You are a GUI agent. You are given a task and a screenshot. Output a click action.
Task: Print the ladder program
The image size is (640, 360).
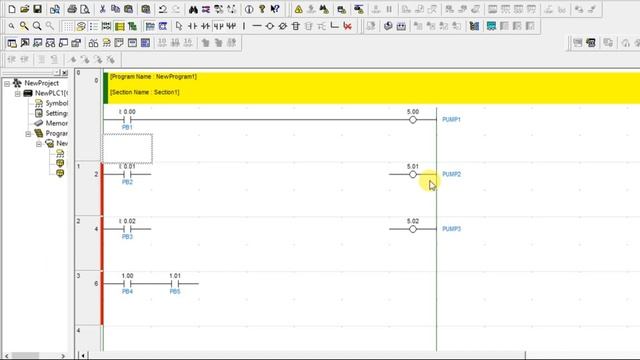coord(72,9)
